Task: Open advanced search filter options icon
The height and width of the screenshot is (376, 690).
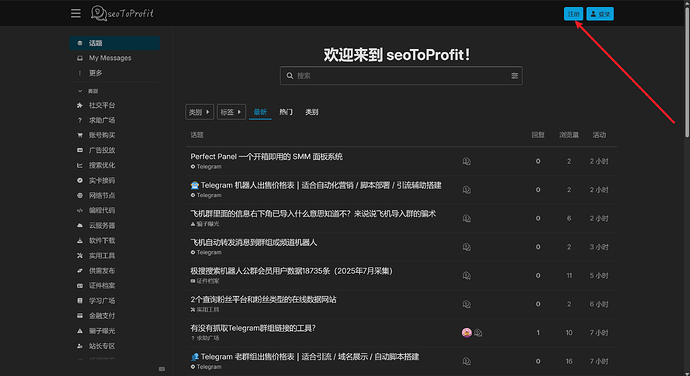Action: (x=514, y=76)
